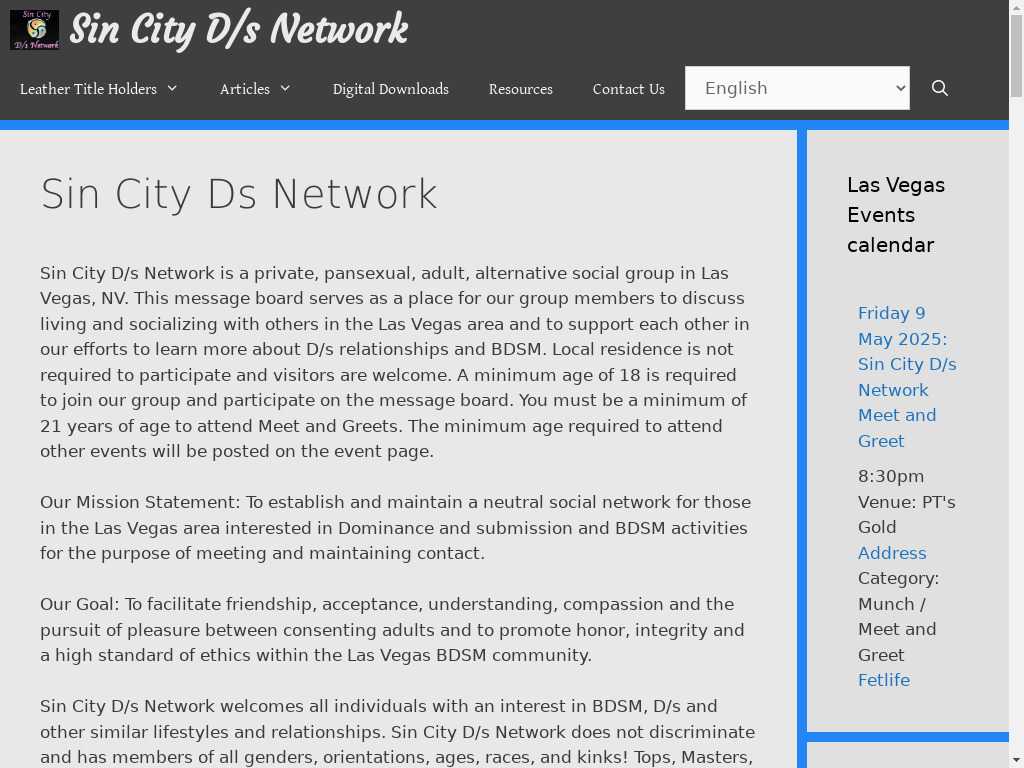The width and height of the screenshot is (1024, 768).
Task: Click the 'Sin City Ds Network' page heading
Action: point(239,194)
